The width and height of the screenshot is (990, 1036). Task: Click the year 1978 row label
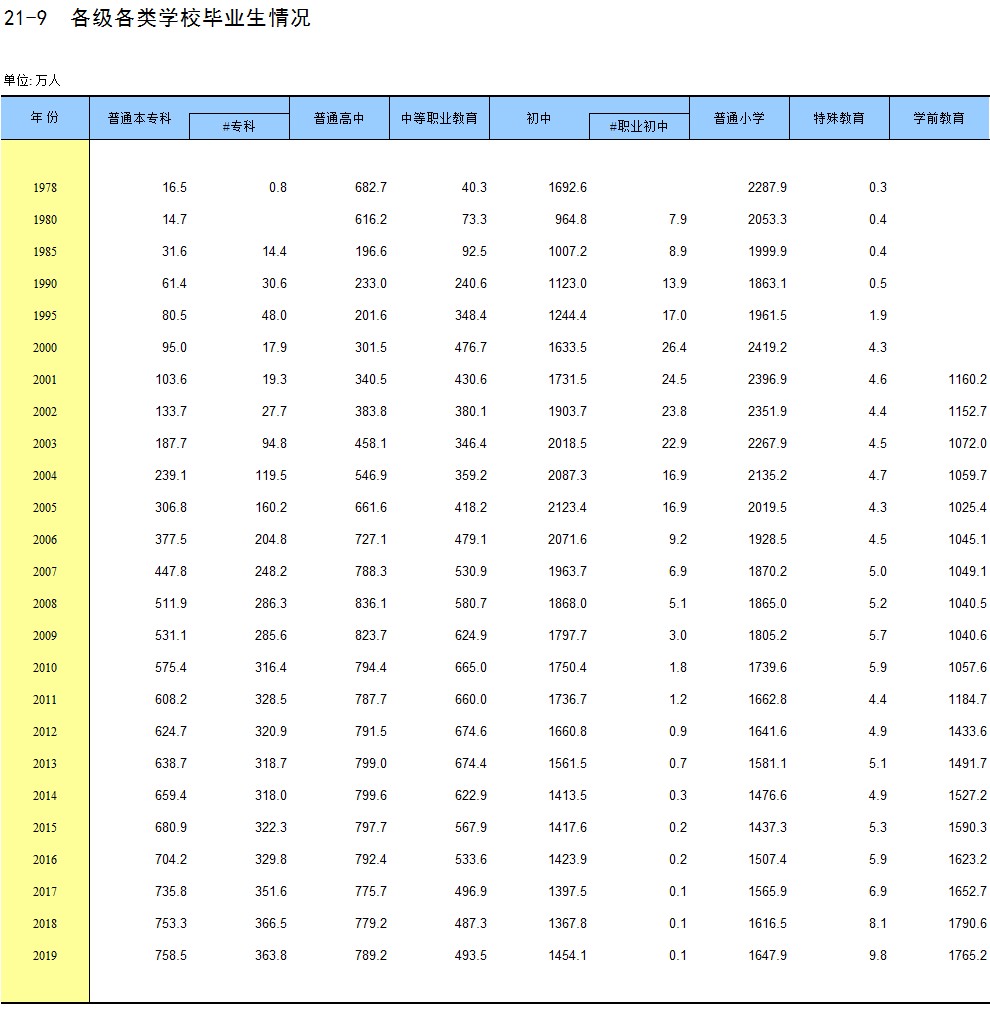(x=45, y=188)
